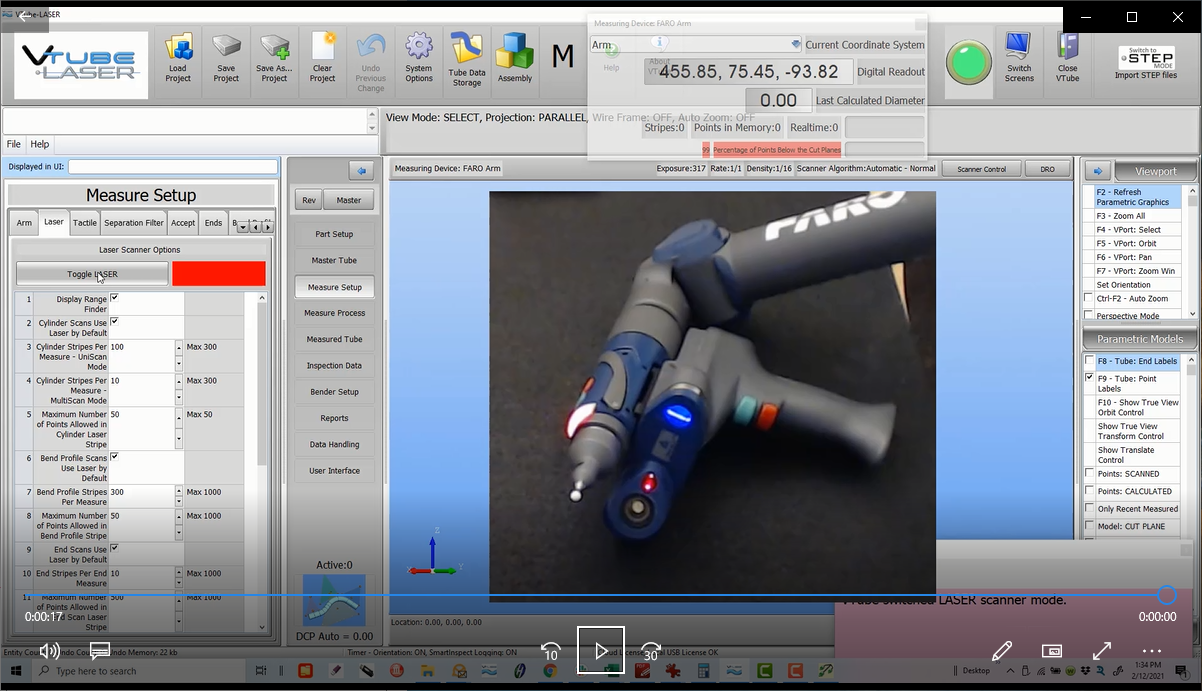Screen dimensions: 1202x691
Task: Collapse the Viewport panel with arrow button
Action: point(1097,171)
